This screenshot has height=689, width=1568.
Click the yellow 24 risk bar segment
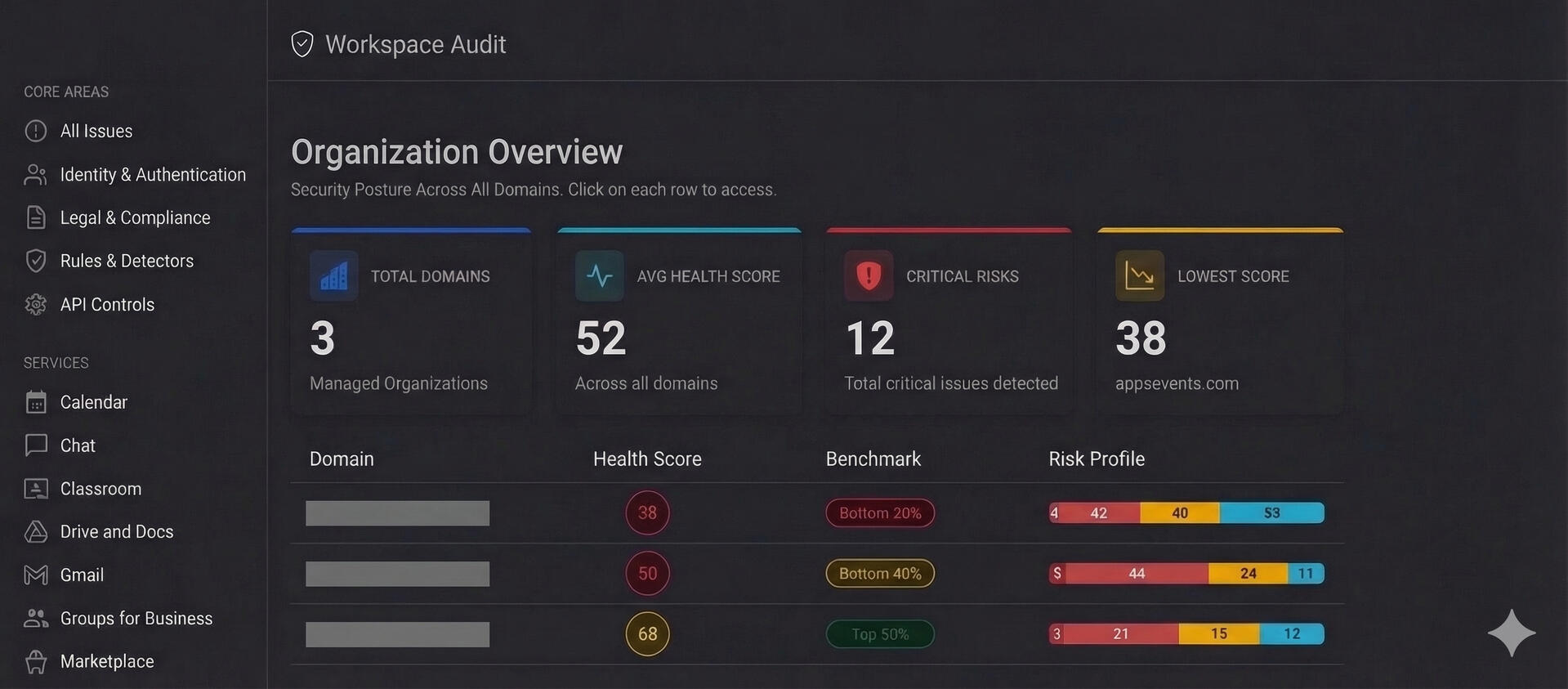[x=1248, y=574]
